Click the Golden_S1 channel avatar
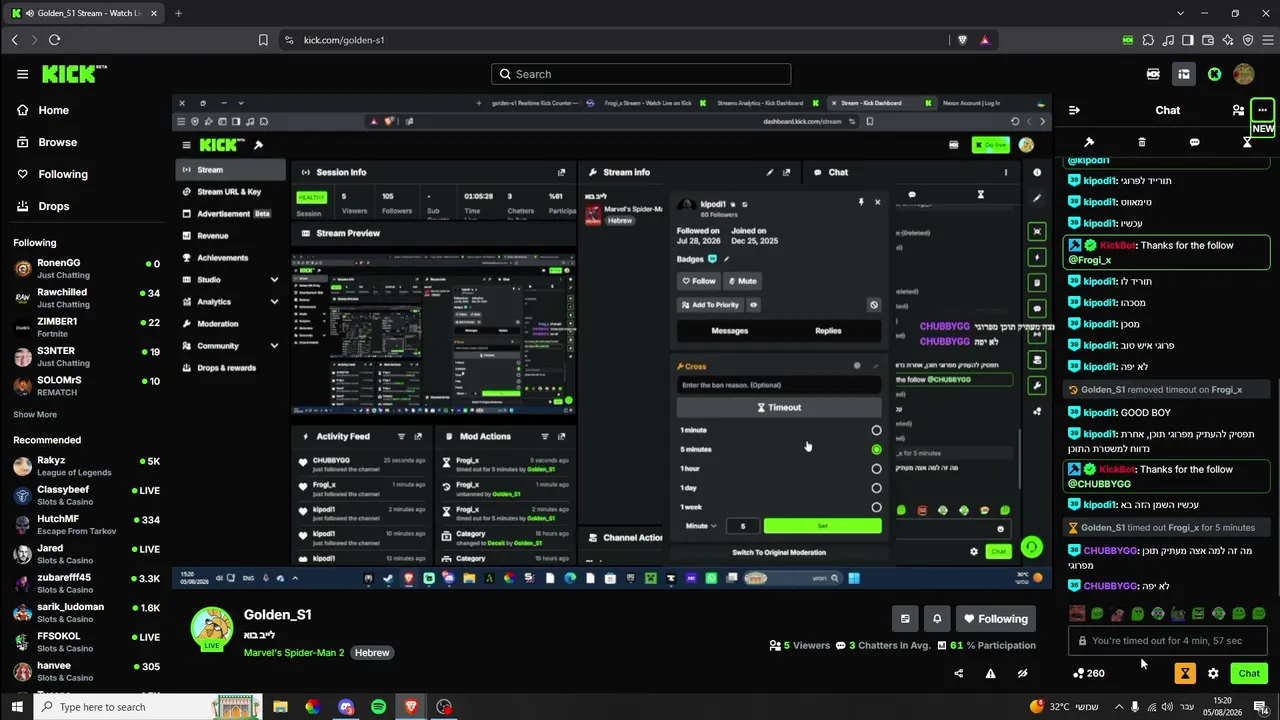 212,628
